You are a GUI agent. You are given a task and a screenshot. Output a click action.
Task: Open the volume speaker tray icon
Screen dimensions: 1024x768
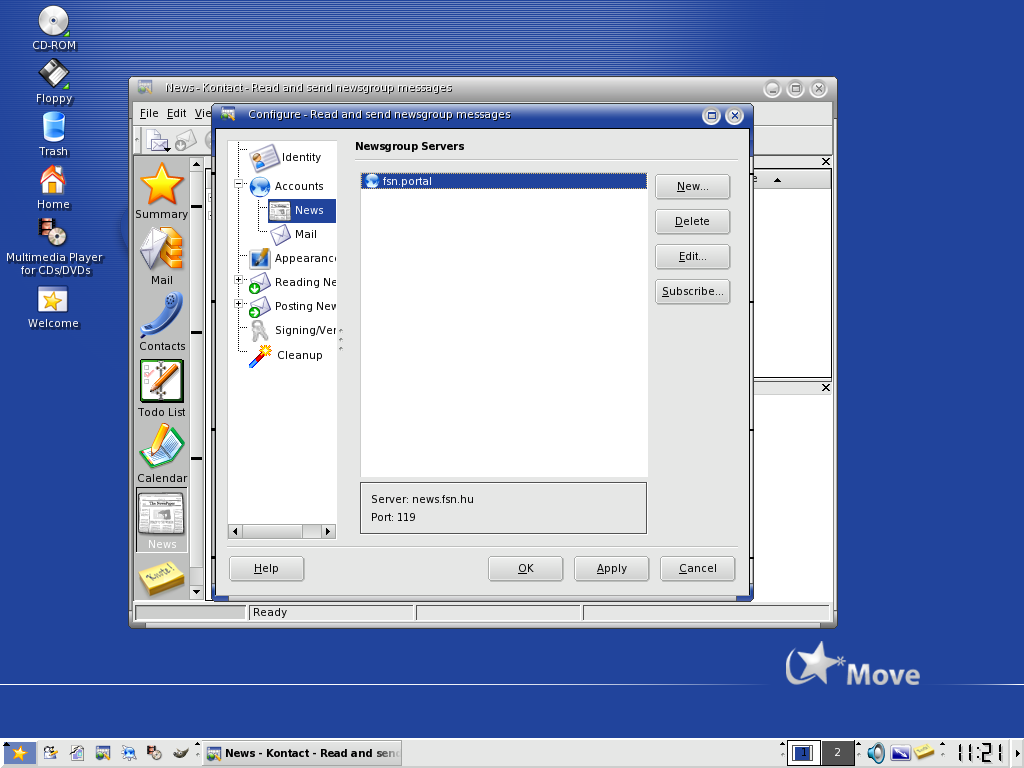[x=876, y=753]
